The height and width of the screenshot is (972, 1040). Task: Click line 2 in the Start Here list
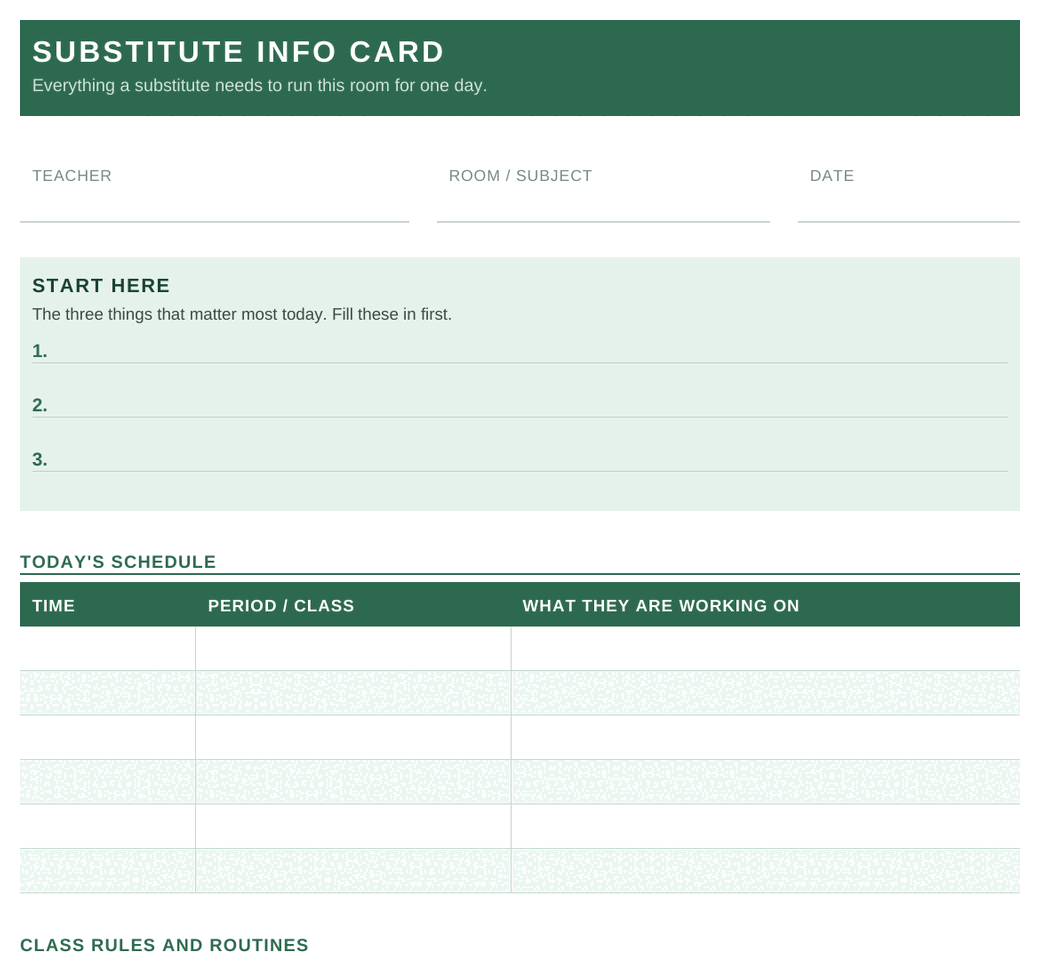point(519,406)
